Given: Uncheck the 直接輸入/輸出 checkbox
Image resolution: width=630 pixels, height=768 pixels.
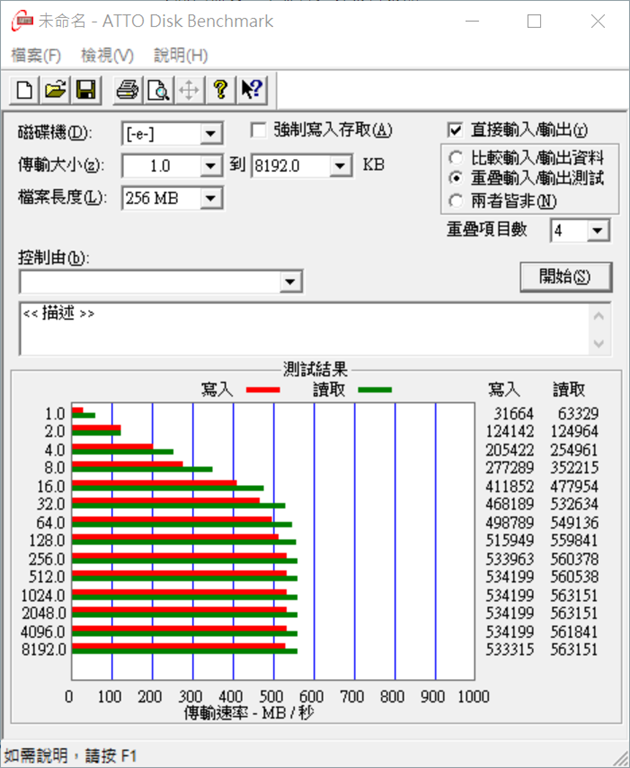Looking at the screenshot, I should click(456, 130).
